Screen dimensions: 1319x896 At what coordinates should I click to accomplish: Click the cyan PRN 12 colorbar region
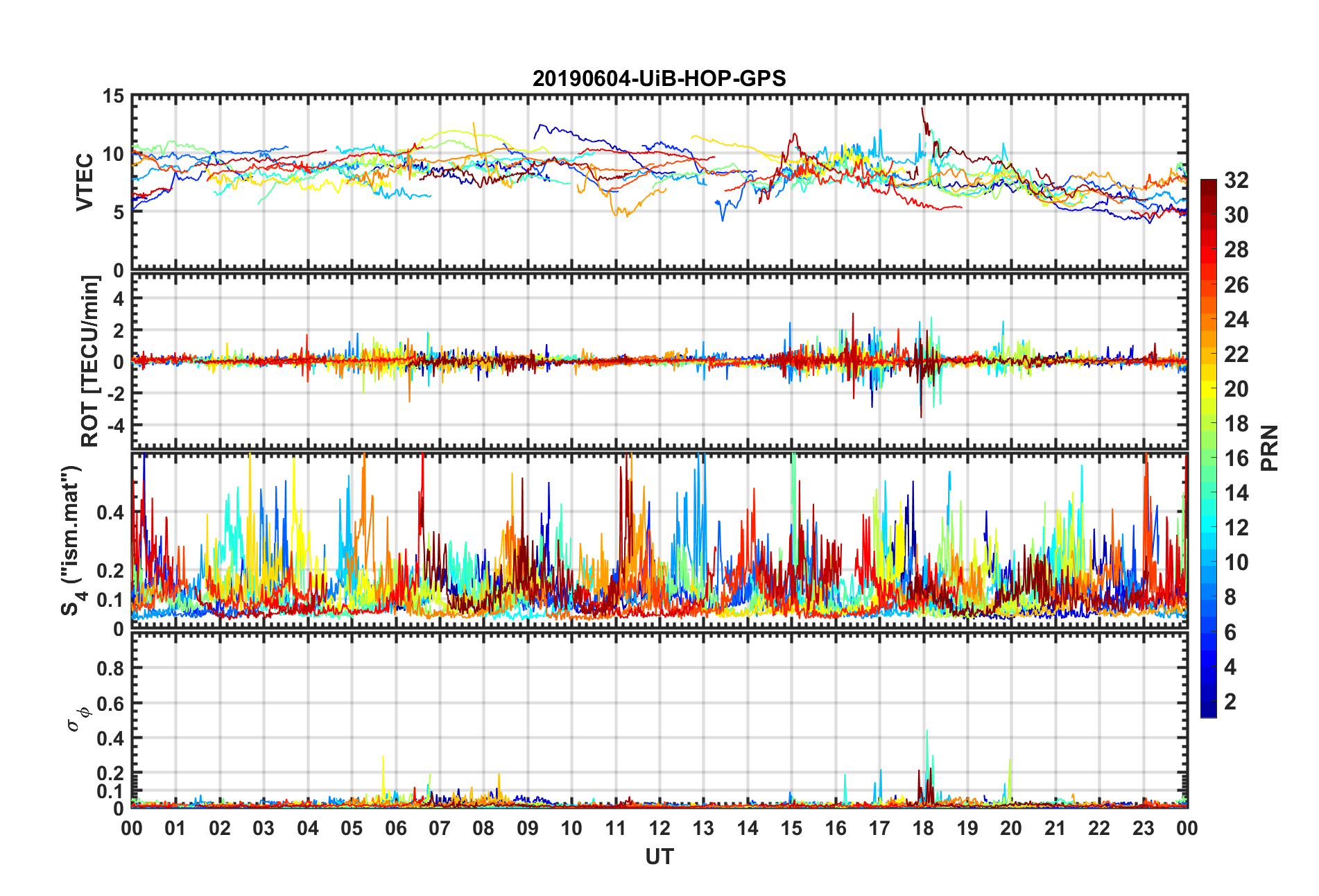pyautogui.click(x=1209, y=528)
